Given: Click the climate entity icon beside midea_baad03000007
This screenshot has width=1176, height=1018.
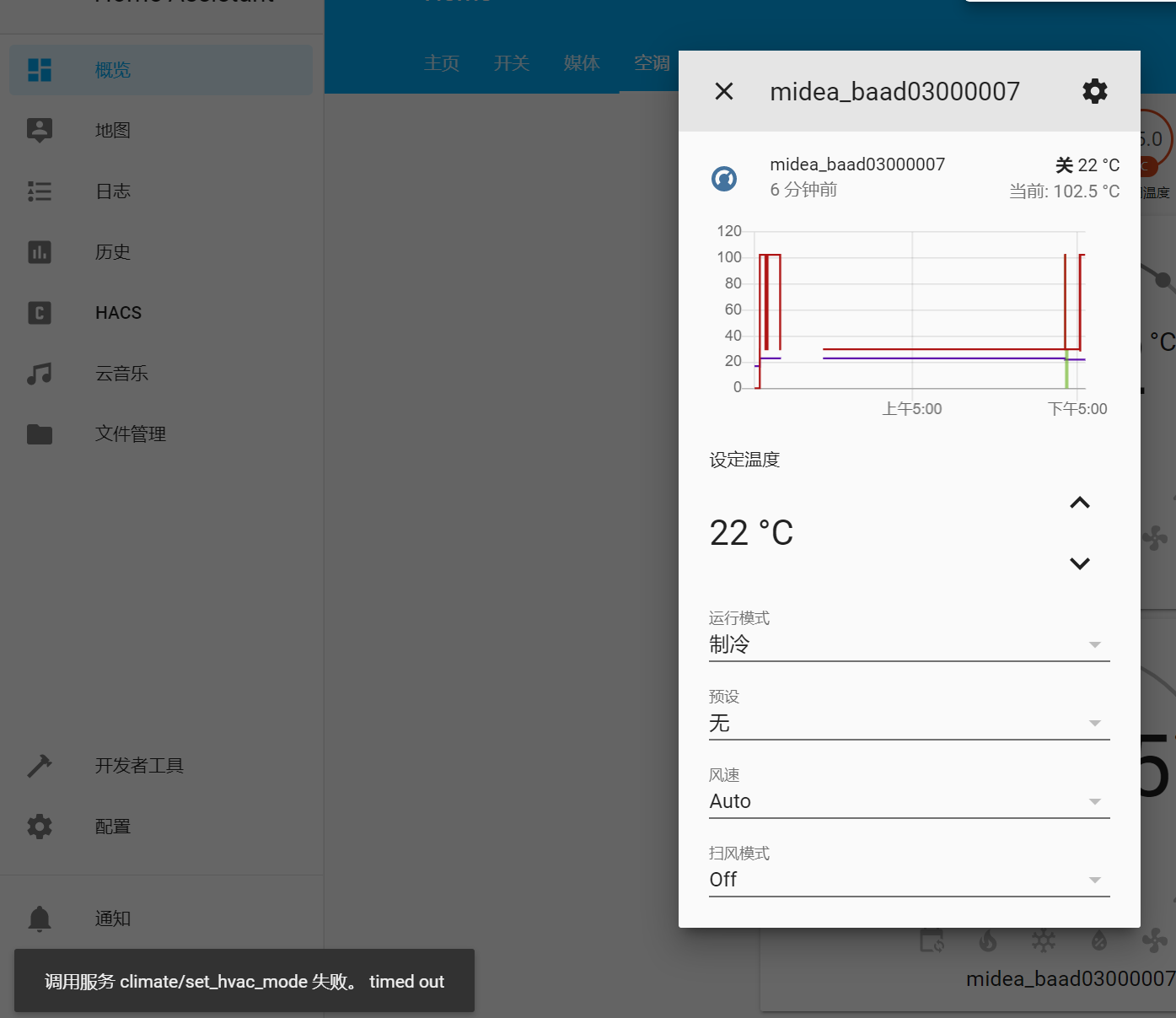Looking at the screenshot, I should [x=724, y=178].
